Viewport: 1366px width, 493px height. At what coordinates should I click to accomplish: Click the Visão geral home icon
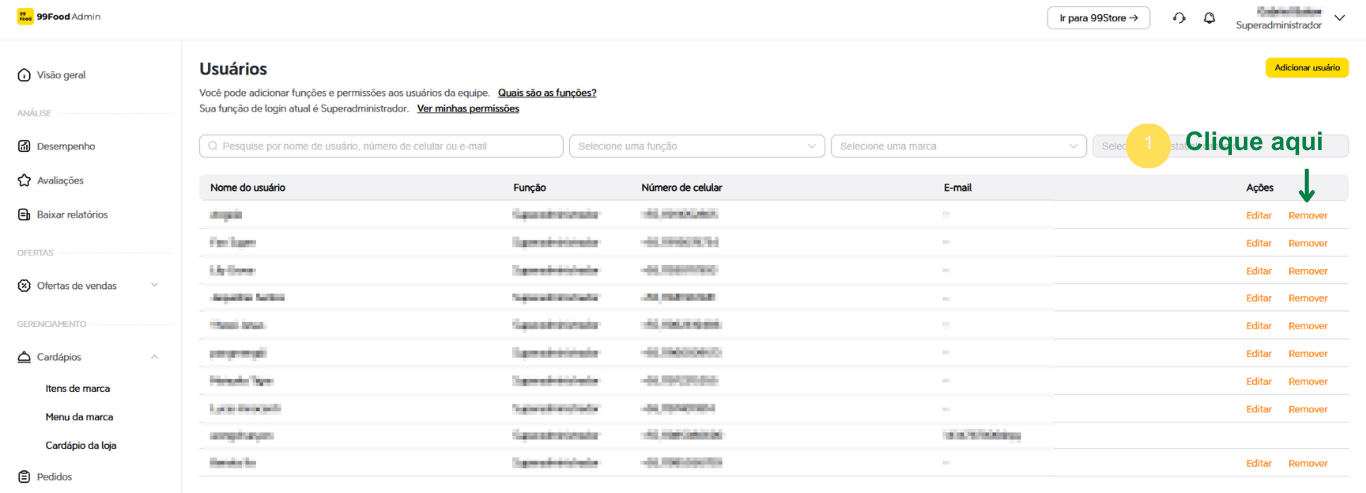click(24, 75)
